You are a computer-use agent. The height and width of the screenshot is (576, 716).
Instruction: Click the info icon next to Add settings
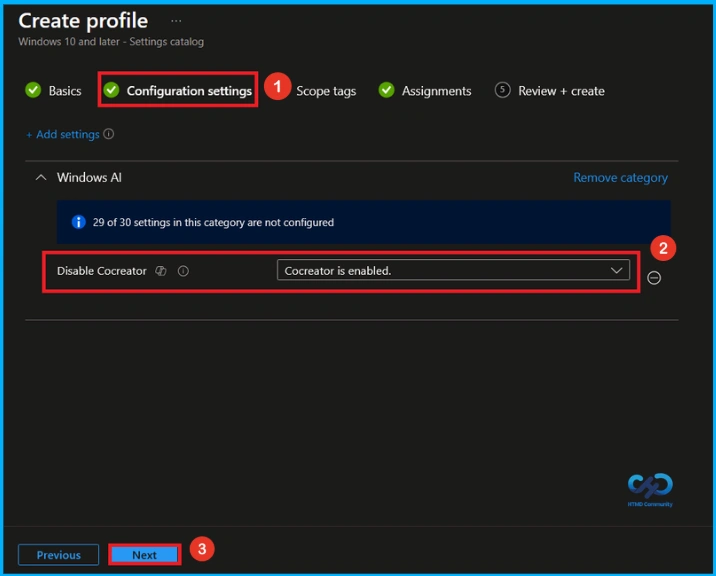pyautogui.click(x=109, y=134)
